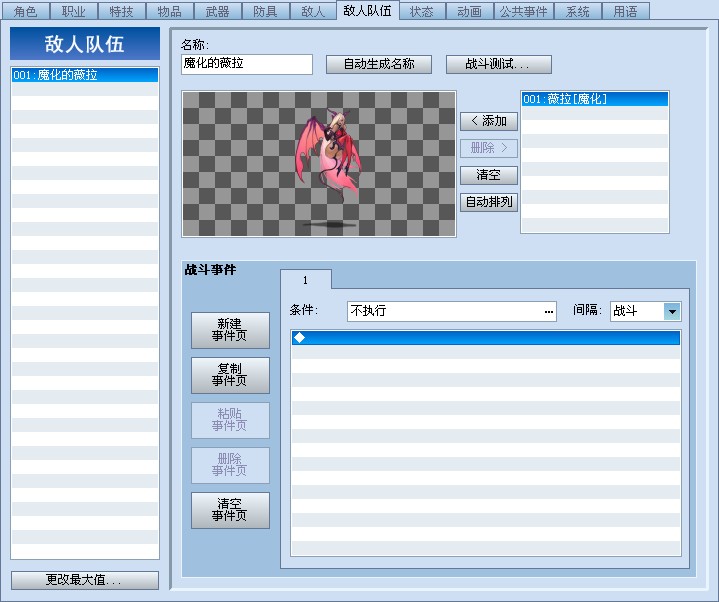Click the 新建事件页 button
The image size is (719, 602).
(230, 330)
